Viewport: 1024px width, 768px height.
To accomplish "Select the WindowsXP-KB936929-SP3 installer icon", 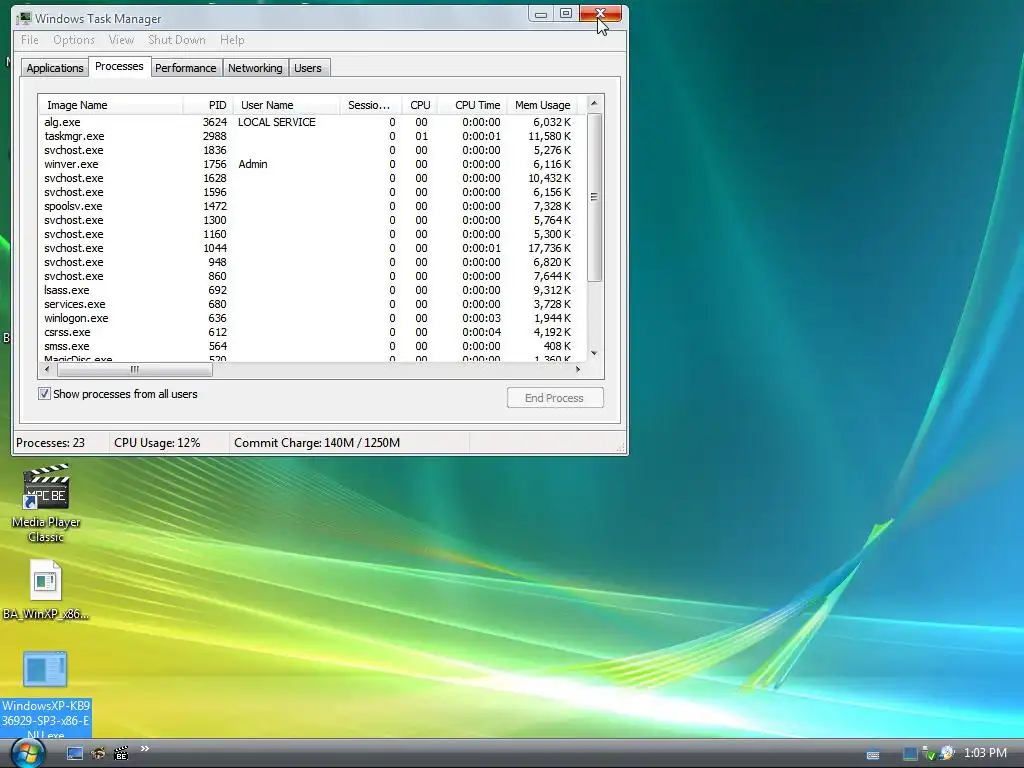I will pos(45,694).
